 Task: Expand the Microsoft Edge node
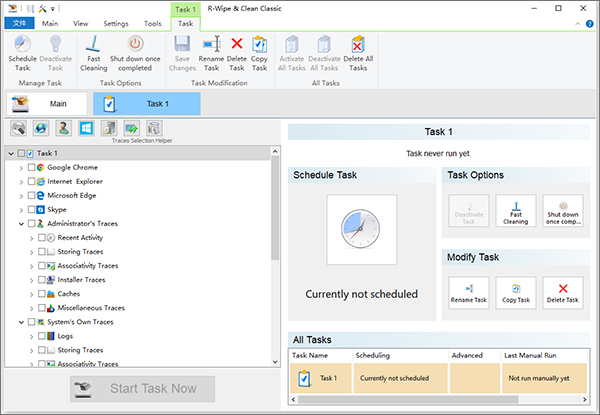point(21,196)
